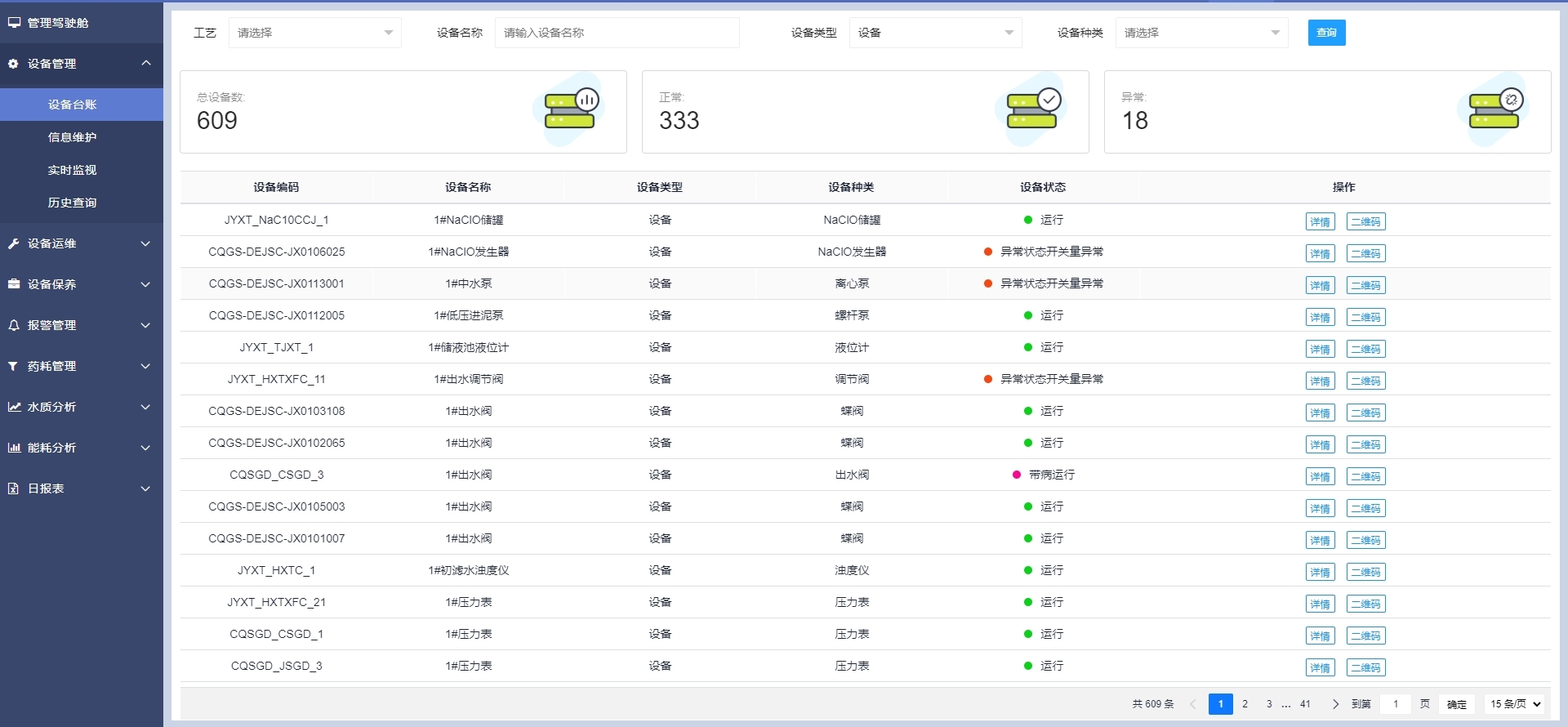Click the bell icon beside 报警管理
The height and width of the screenshot is (727, 1568).
tap(13, 325)
